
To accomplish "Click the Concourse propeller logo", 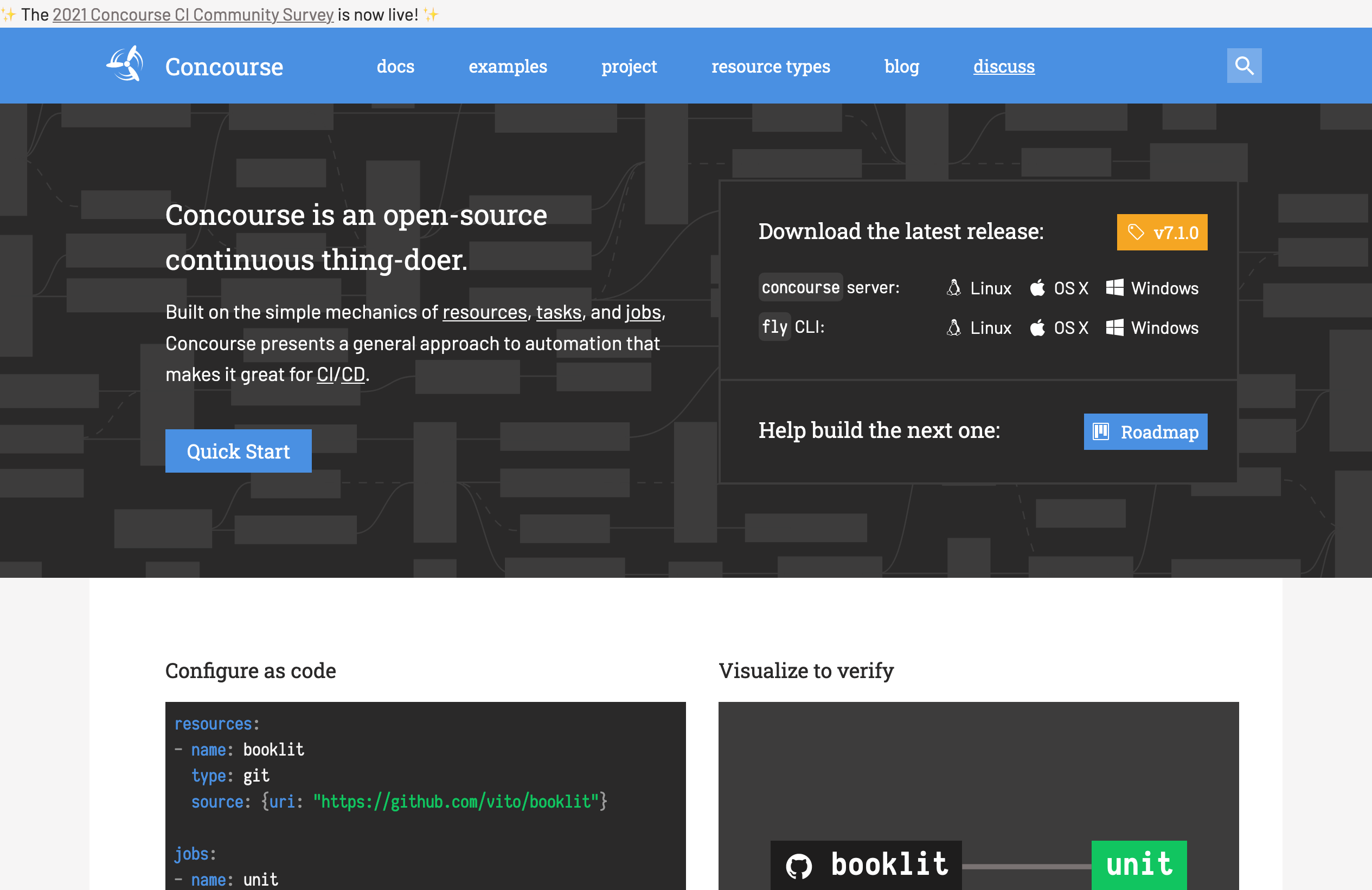I will point(125,65).
